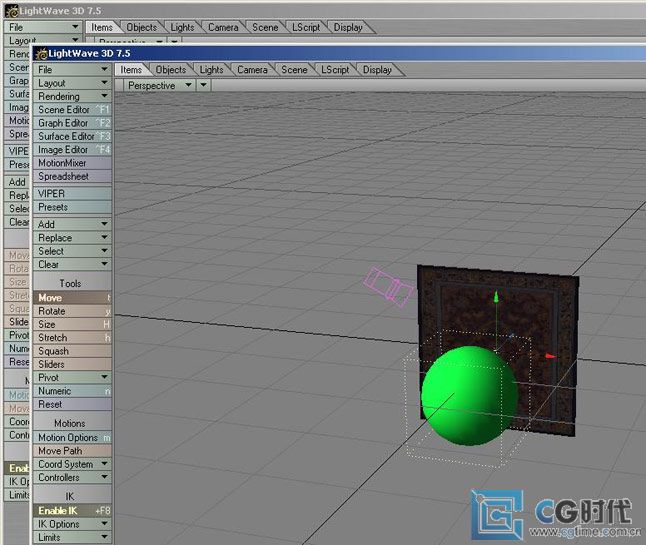Switch to the Display tab in front window
646x545 pixels.
(377, 70)
